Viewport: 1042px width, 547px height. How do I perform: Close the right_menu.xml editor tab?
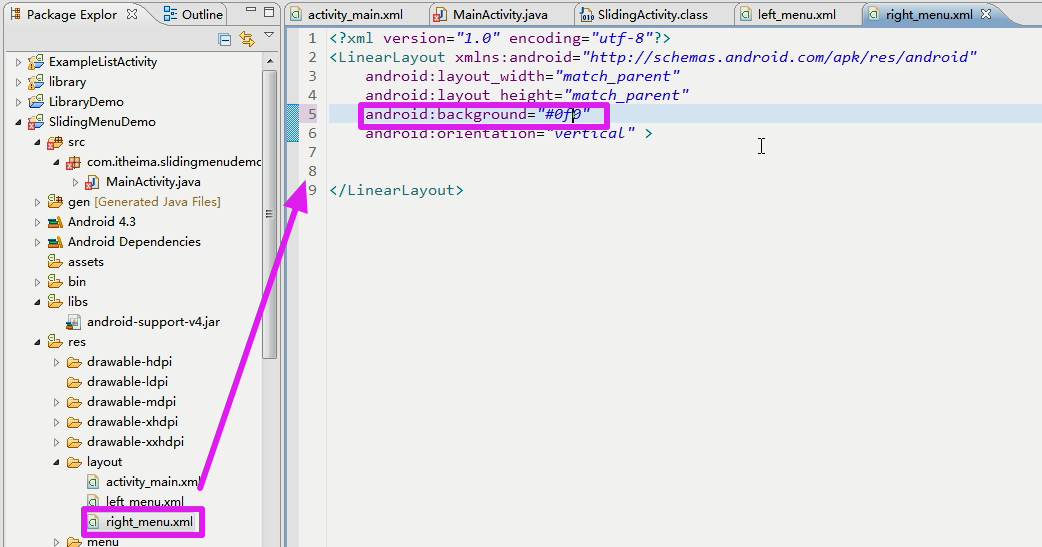[986, 14]
